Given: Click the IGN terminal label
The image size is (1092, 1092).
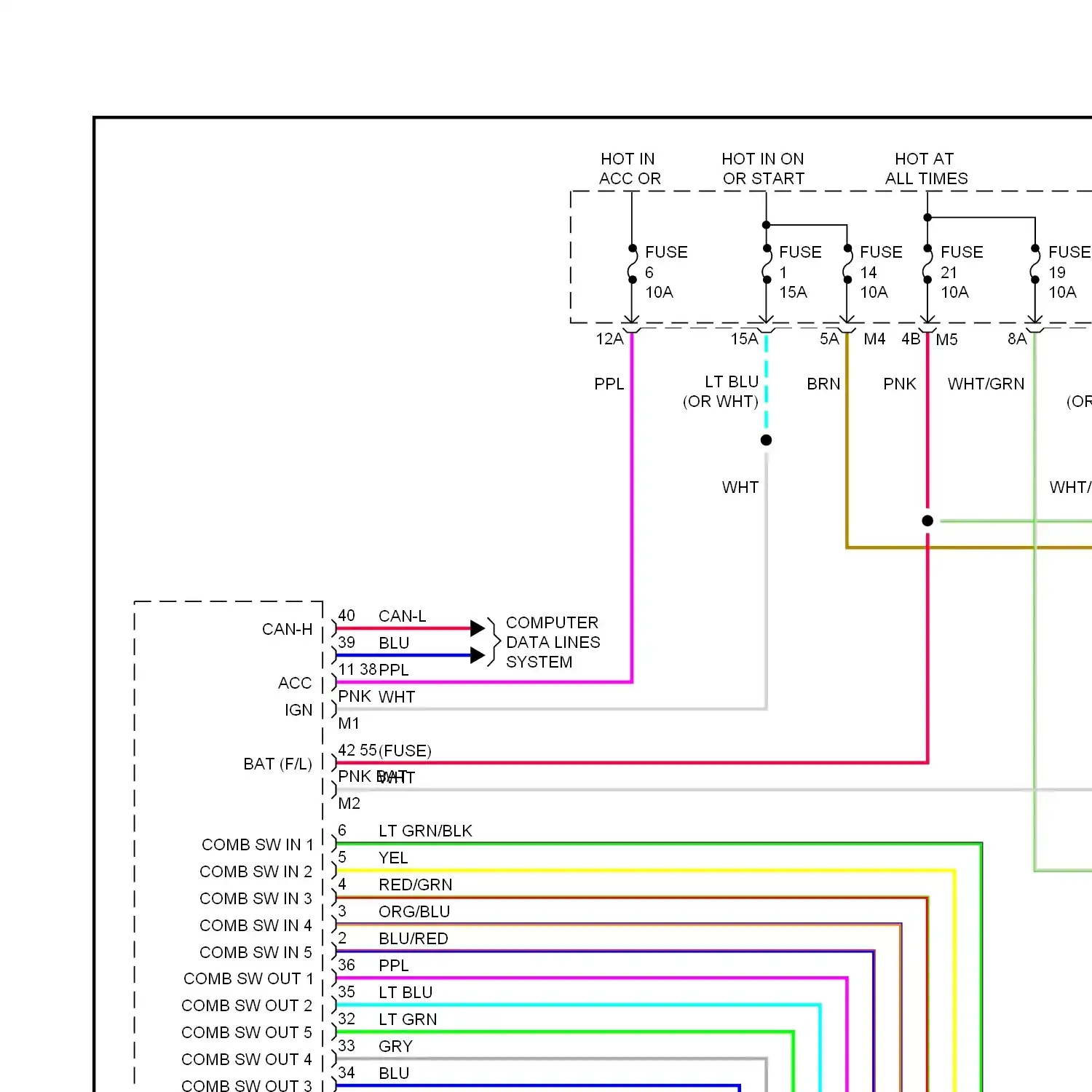Looking at the screenshot, I should 298,710.
